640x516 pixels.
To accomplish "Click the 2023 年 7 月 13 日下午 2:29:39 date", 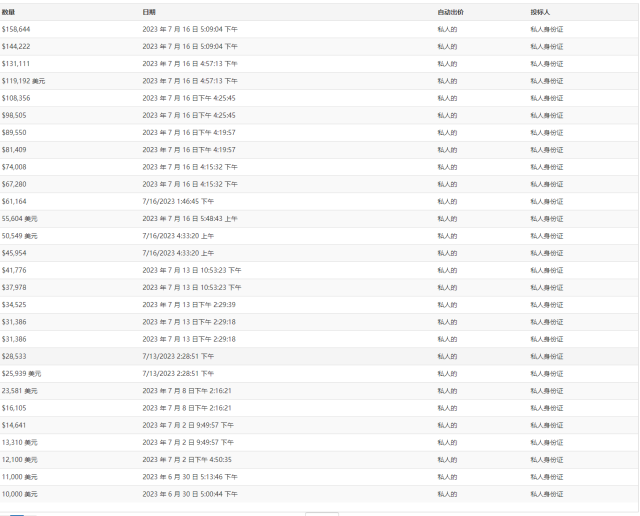I will [x=189, y=304].
